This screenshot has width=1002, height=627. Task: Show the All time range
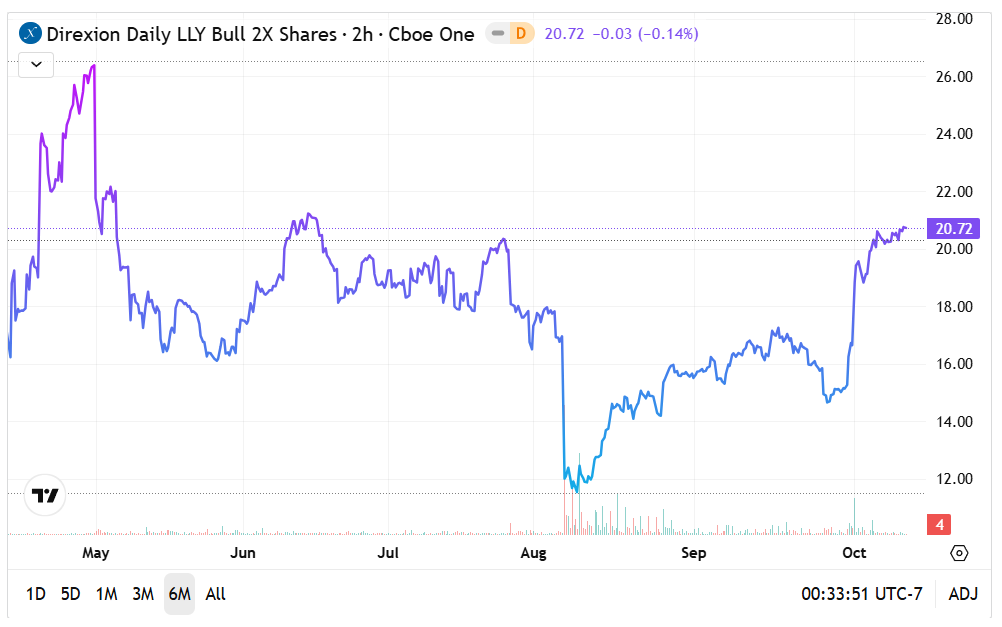click(215, 594)
